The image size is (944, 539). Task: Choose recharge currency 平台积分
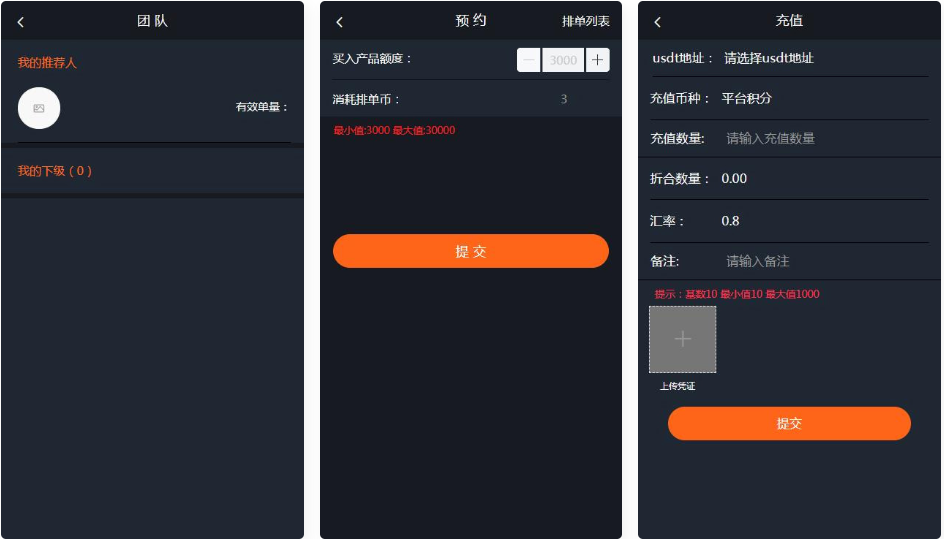tap(747, 98)
